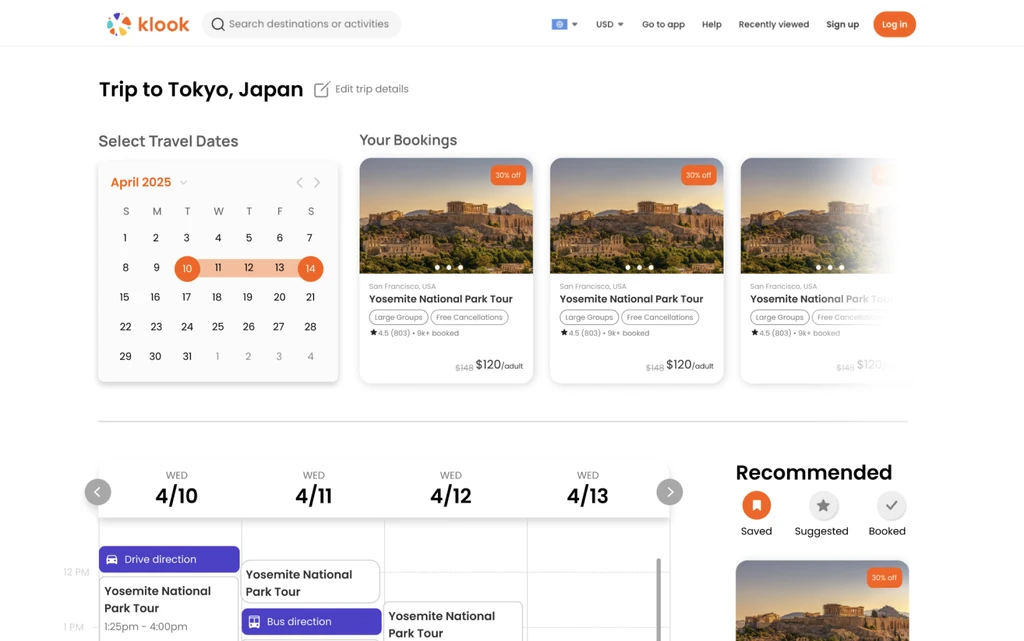Click the Bus direction block
Viewport: 1024px width, 641px height.
tap(312, 621)
